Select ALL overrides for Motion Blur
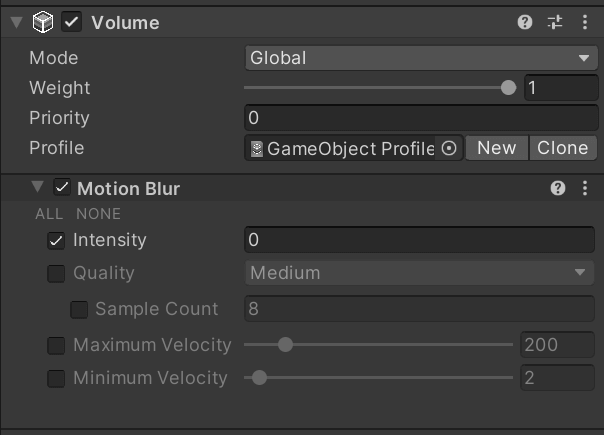The image size is (604, 435). (x=49, y=214)
